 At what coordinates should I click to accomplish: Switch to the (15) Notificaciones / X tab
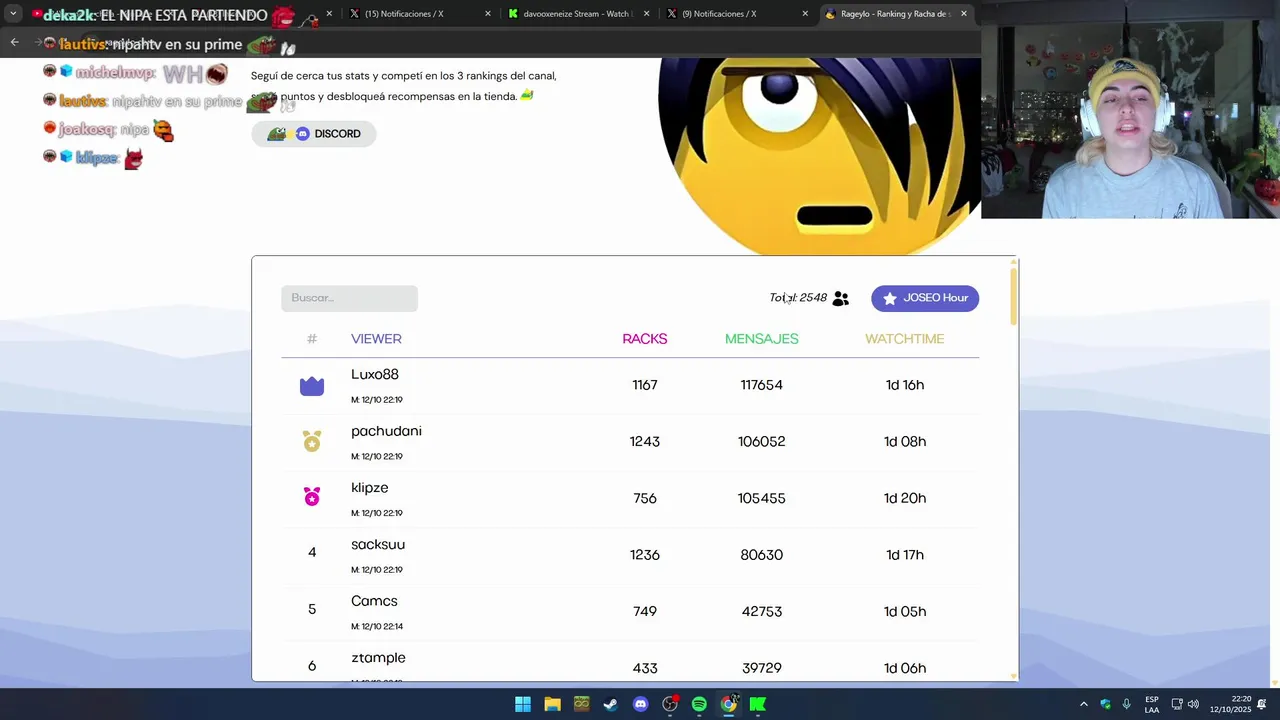(x=418, y=14)
